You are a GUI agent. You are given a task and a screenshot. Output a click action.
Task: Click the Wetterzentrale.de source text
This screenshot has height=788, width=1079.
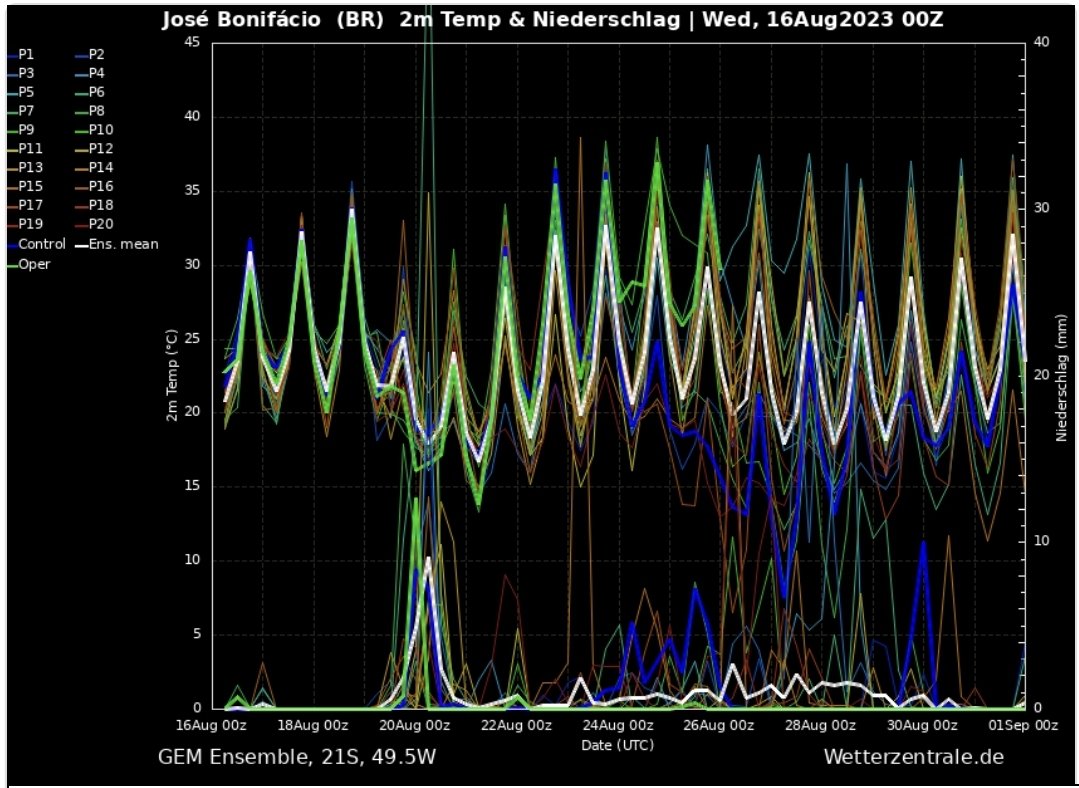(x=914, y=757)
